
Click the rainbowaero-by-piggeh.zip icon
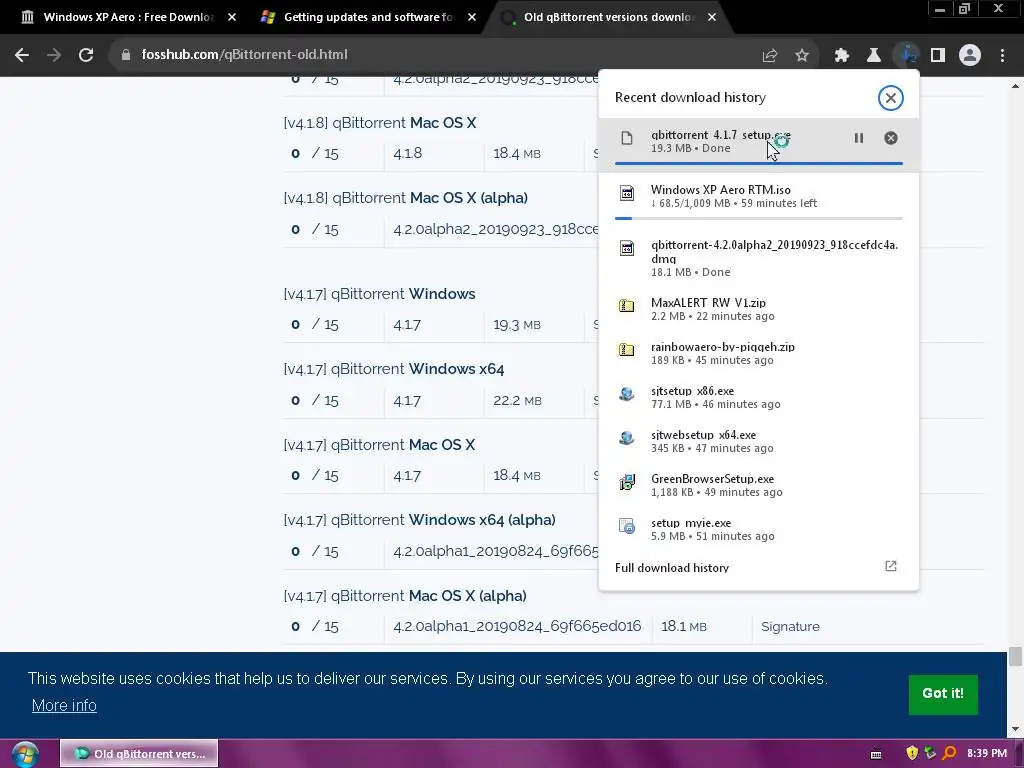click(626, 349)
